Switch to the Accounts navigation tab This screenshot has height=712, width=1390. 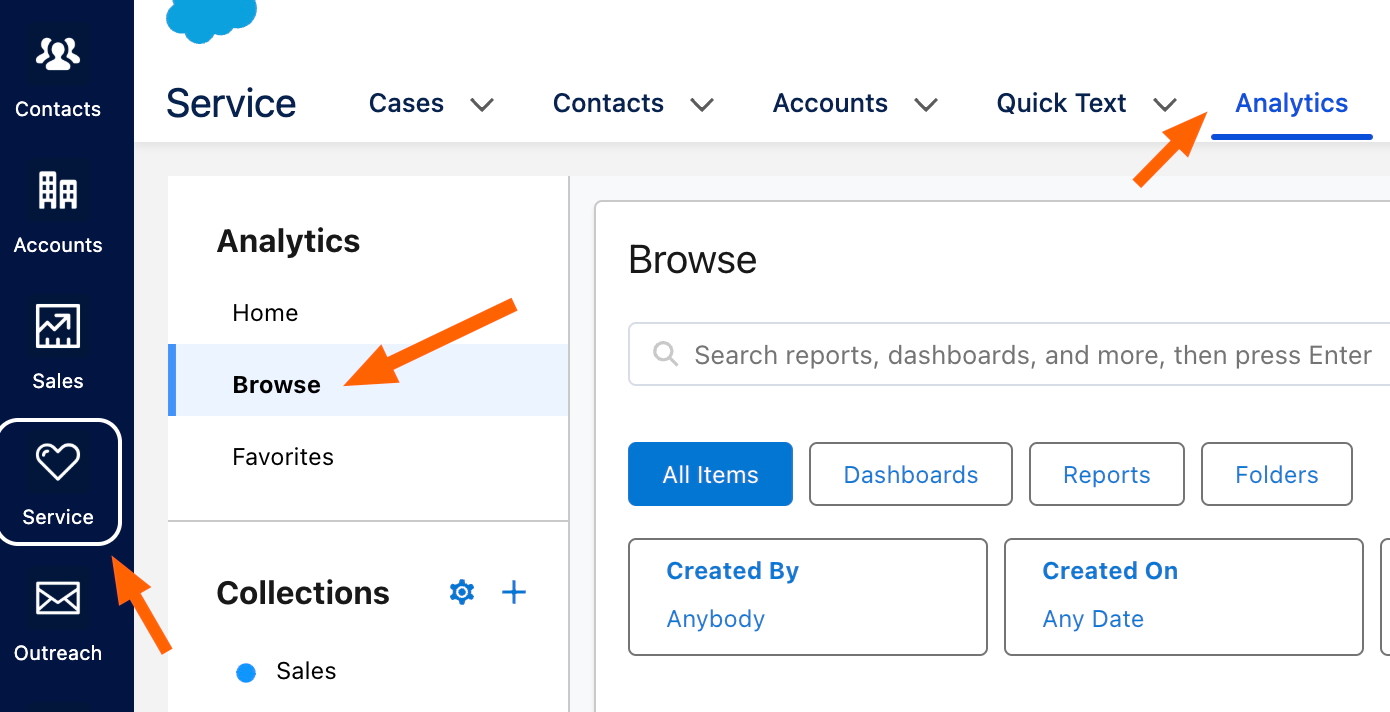point(830,103)
